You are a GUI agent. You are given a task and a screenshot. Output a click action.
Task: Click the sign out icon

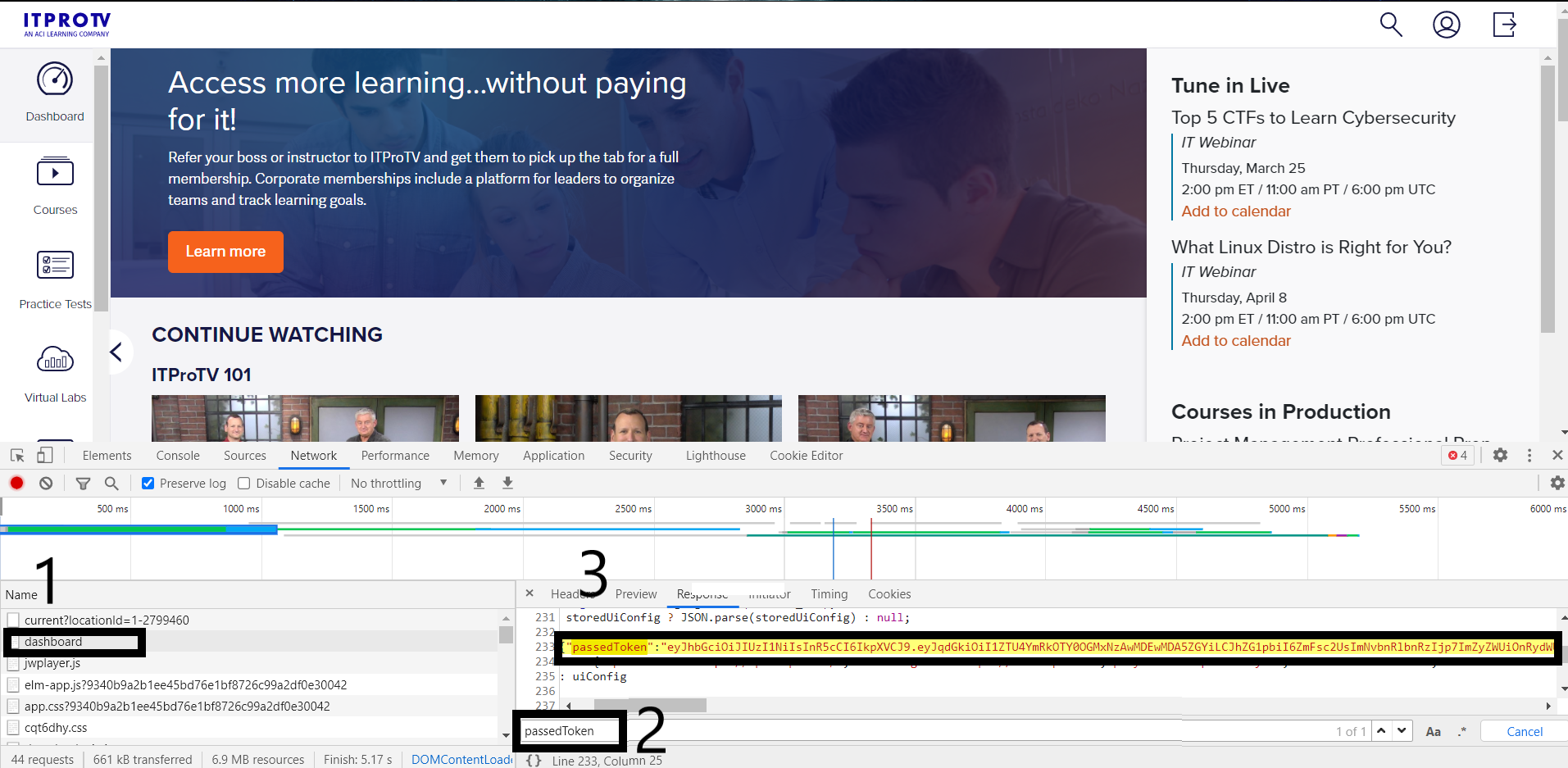pos(1505,25)
